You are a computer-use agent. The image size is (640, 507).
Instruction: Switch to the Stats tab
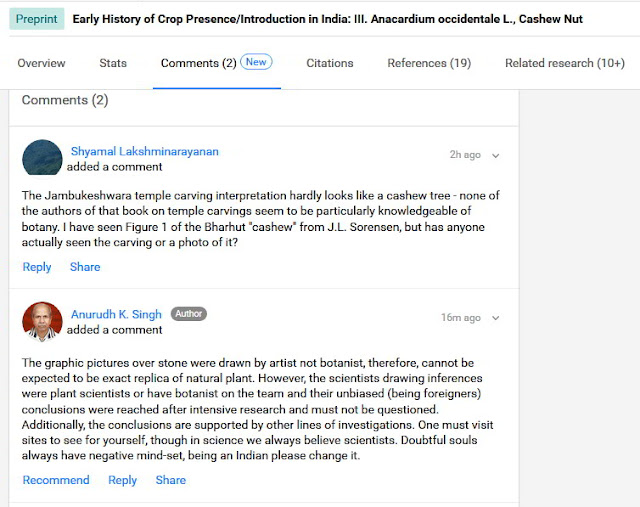click(x=113, y=63)
